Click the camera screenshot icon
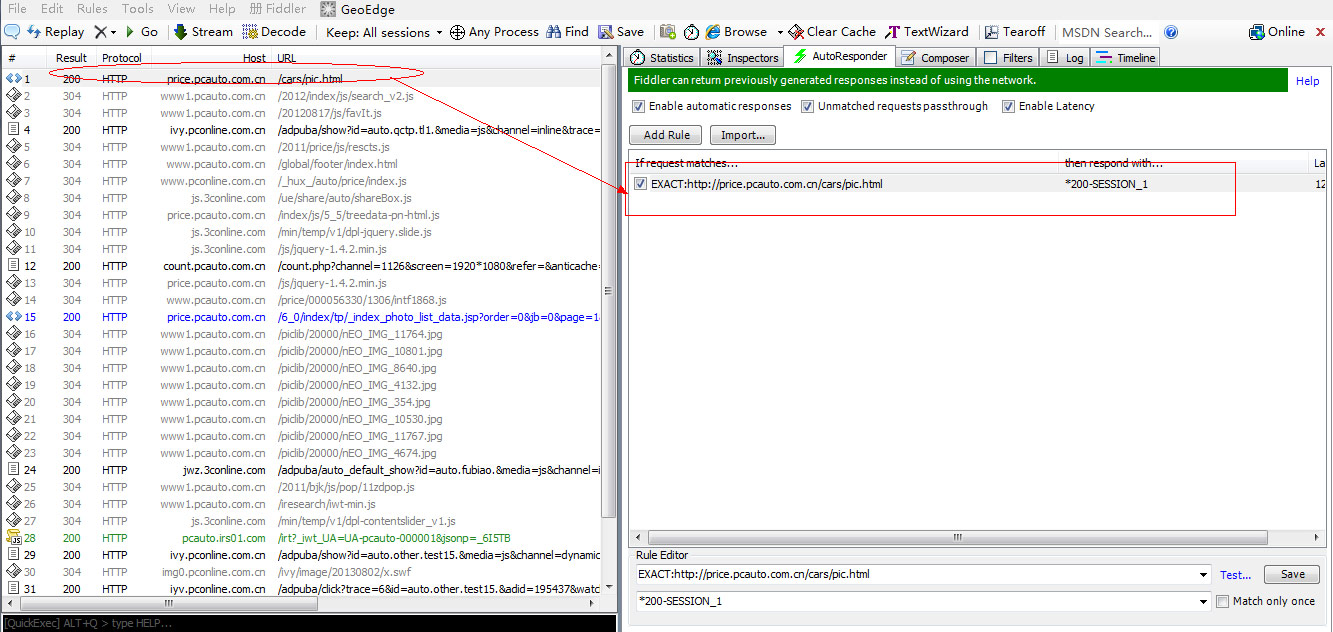Viewport: 1333px width, 632px height. (x=668, y=32)
